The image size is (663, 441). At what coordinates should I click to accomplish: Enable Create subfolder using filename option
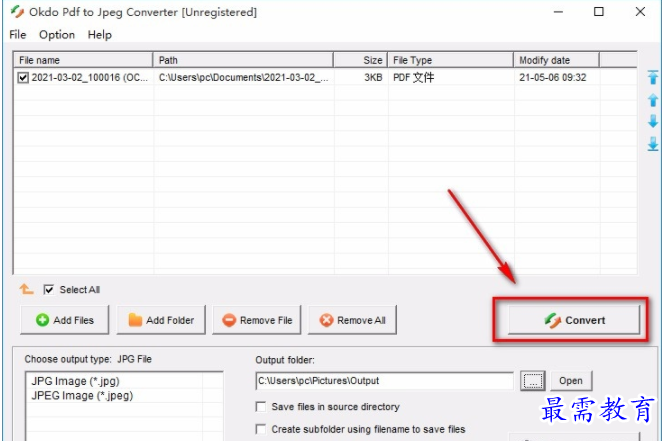261,429
